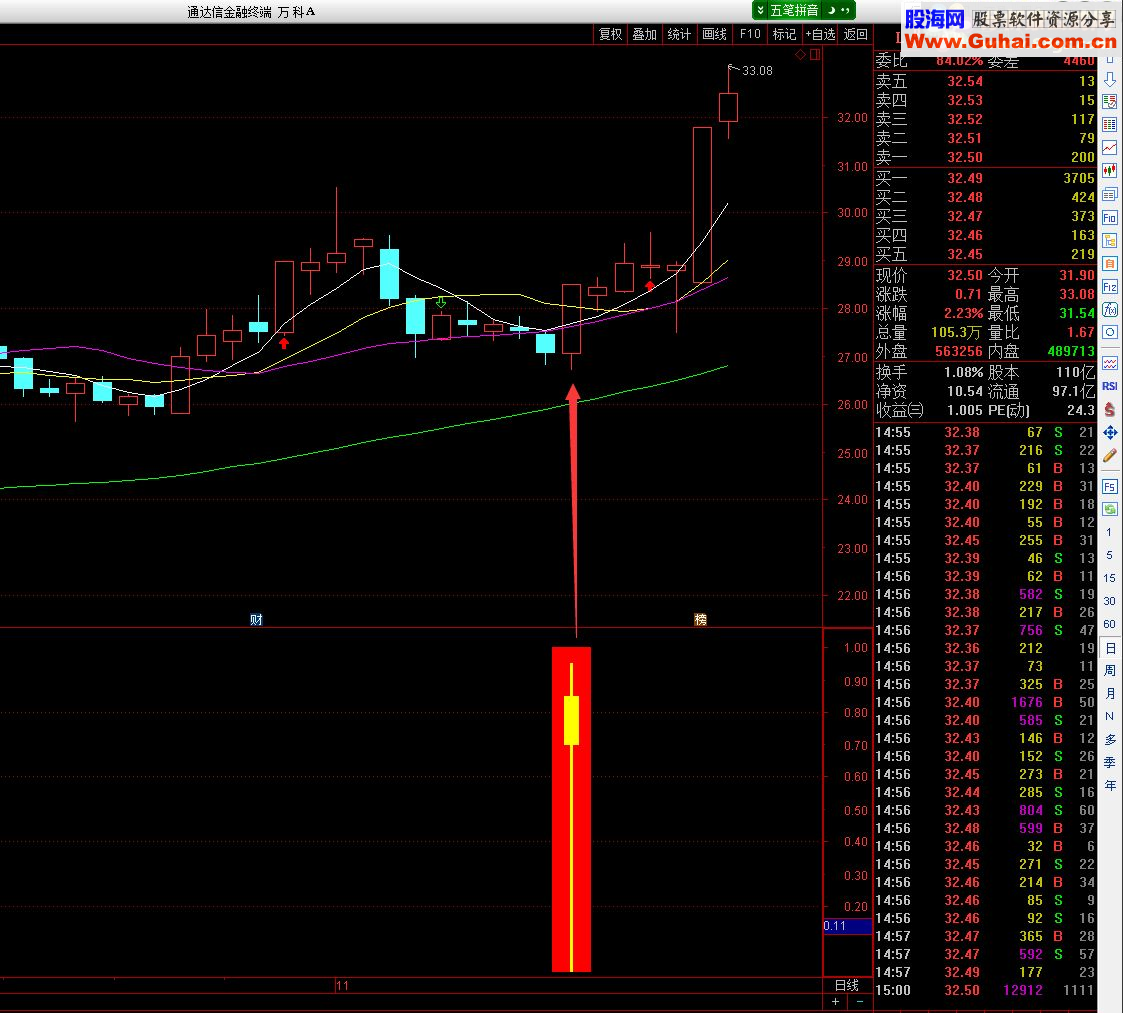The width and height of the screenshot is (1123, 1013).
Task: Click the moon icon on input method bar
Action: (x=831, y=10)
